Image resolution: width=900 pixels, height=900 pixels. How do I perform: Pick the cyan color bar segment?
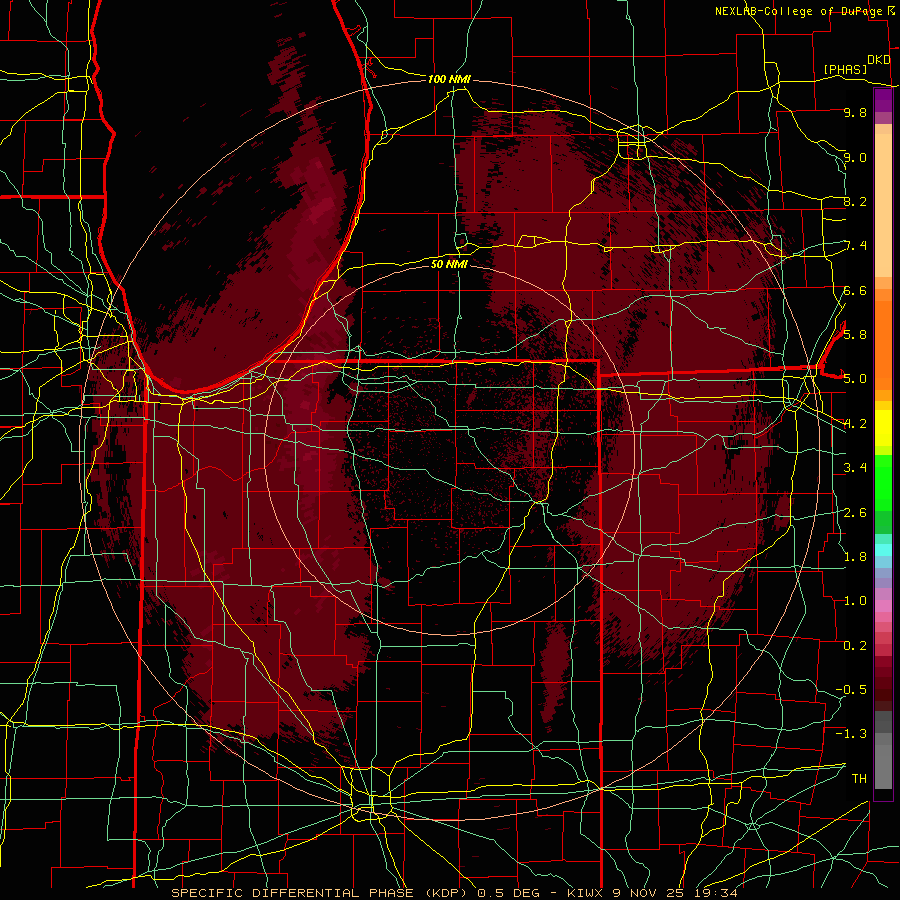click(883, 550)
